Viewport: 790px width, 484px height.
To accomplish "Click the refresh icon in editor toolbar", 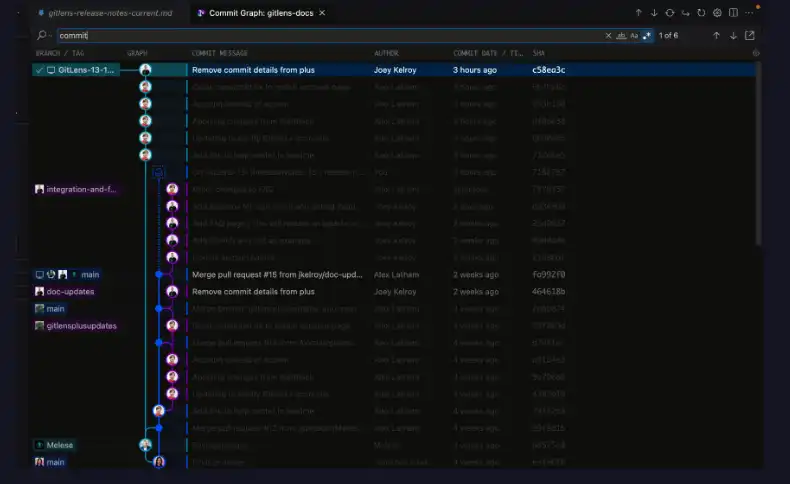I will coord(701,13).
